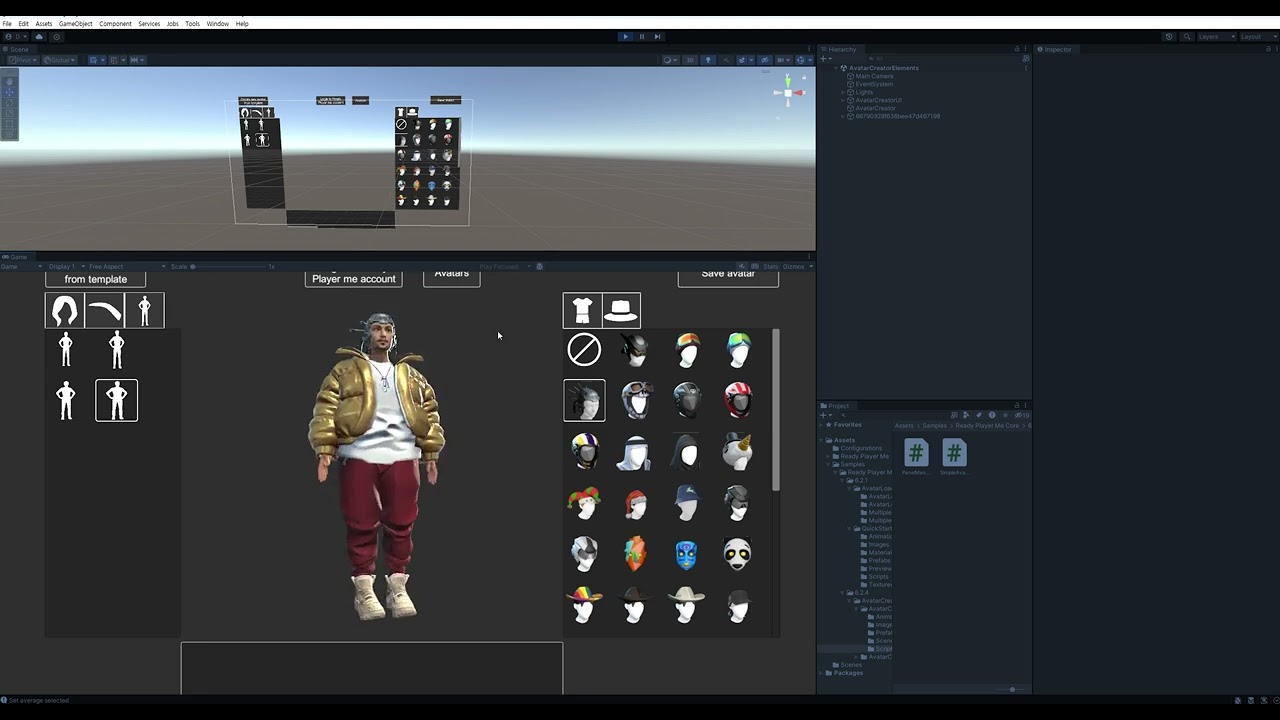Advance one frame with step button

(657, 36)
